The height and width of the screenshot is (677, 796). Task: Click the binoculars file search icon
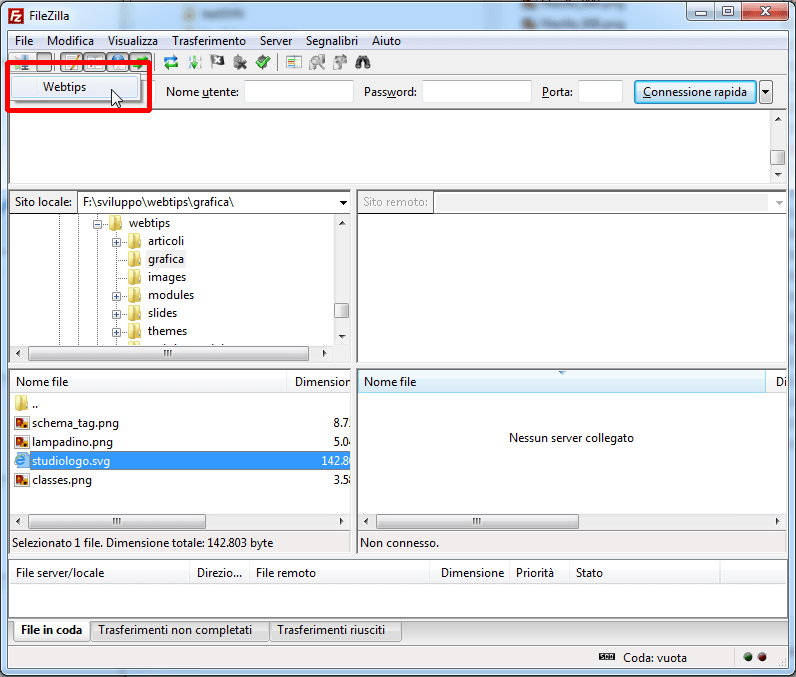coord(363,62)
